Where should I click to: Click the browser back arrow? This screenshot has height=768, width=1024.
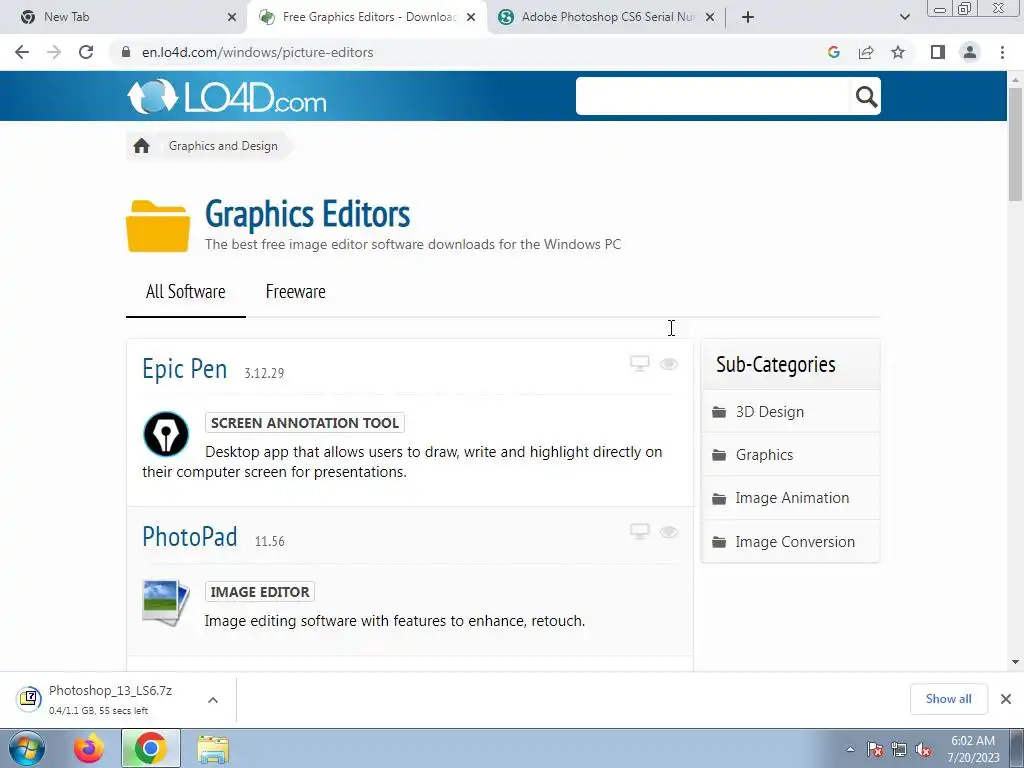(x=22, y=52)
